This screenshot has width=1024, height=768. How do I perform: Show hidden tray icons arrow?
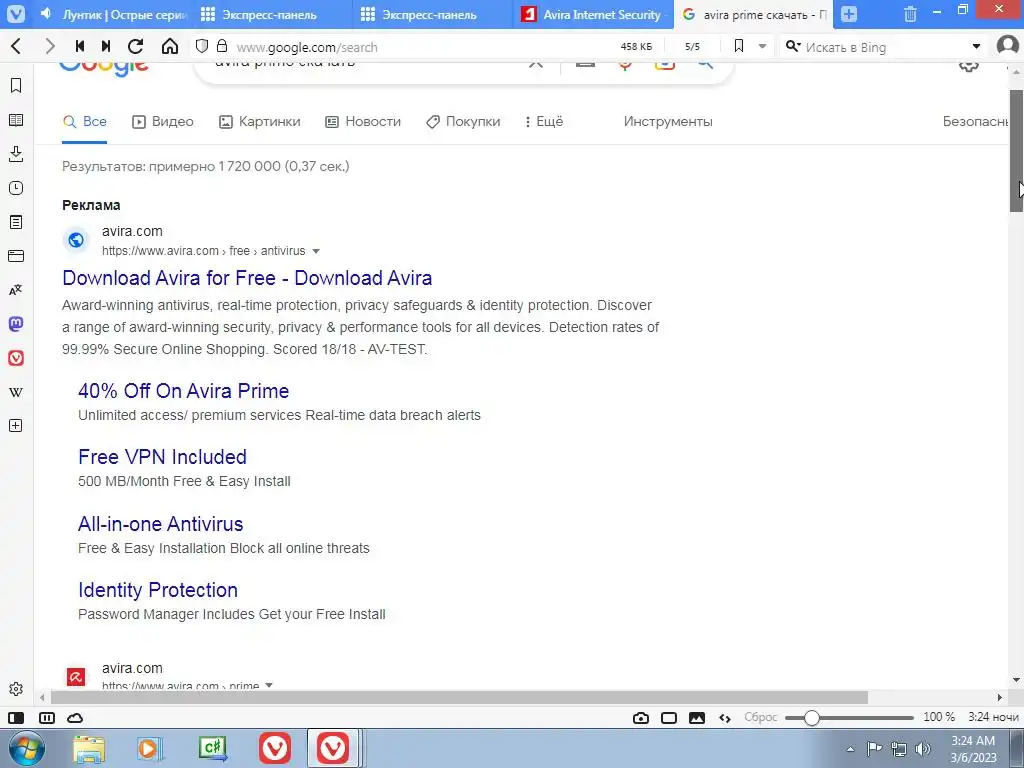850,748
